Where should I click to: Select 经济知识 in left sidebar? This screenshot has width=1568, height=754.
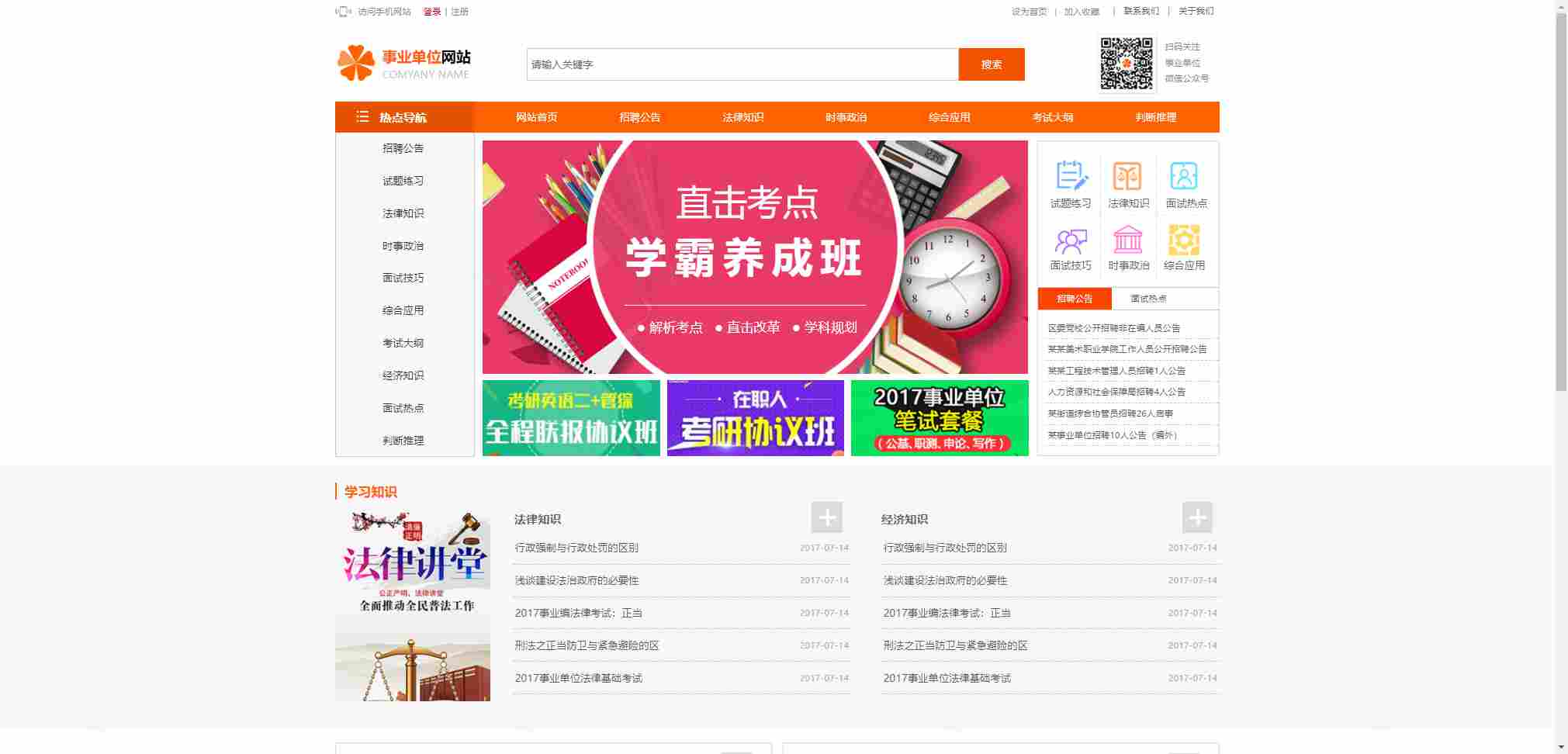pyautogui.click(x=403, y=375)
